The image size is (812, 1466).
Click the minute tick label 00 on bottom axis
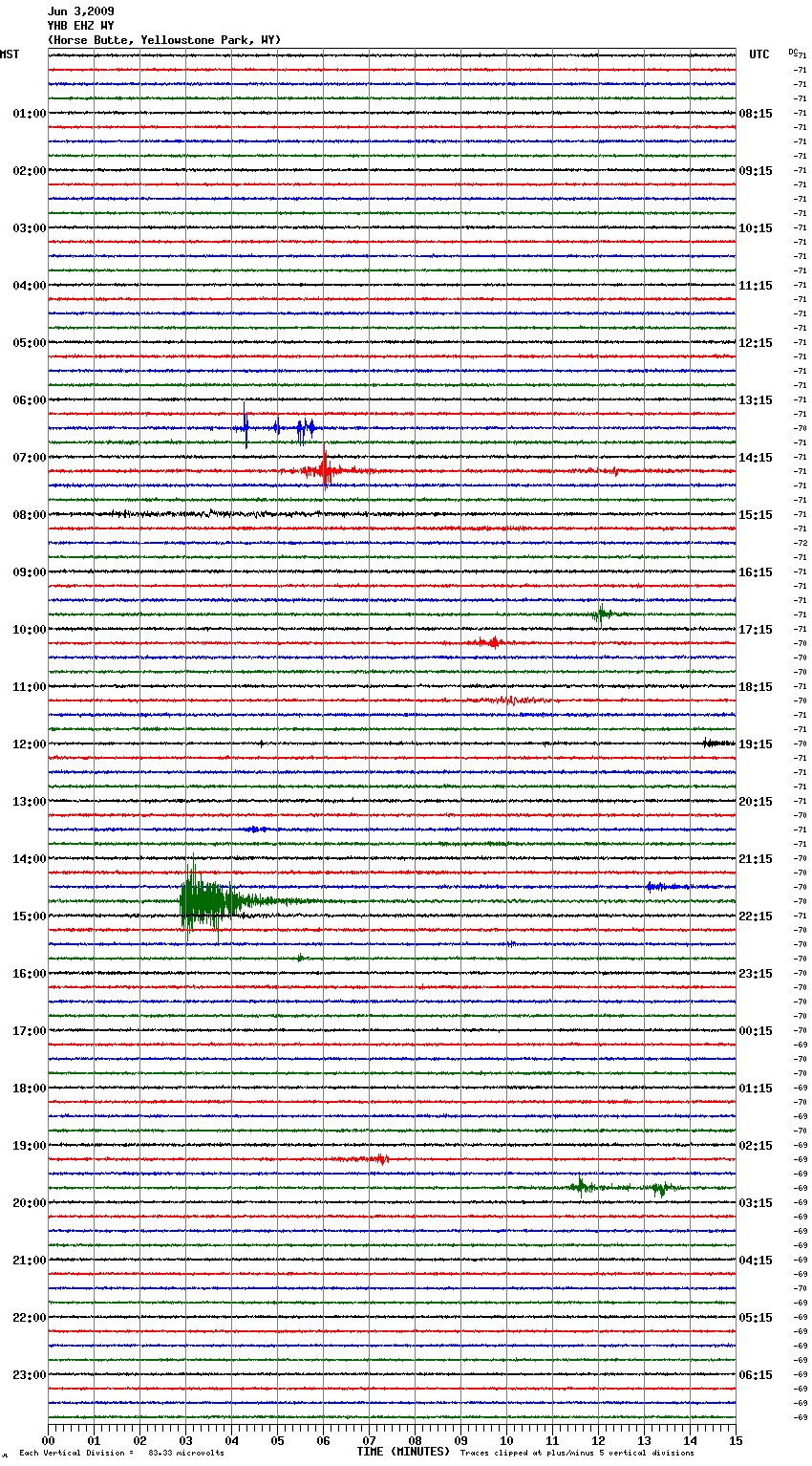[48, 1440]
